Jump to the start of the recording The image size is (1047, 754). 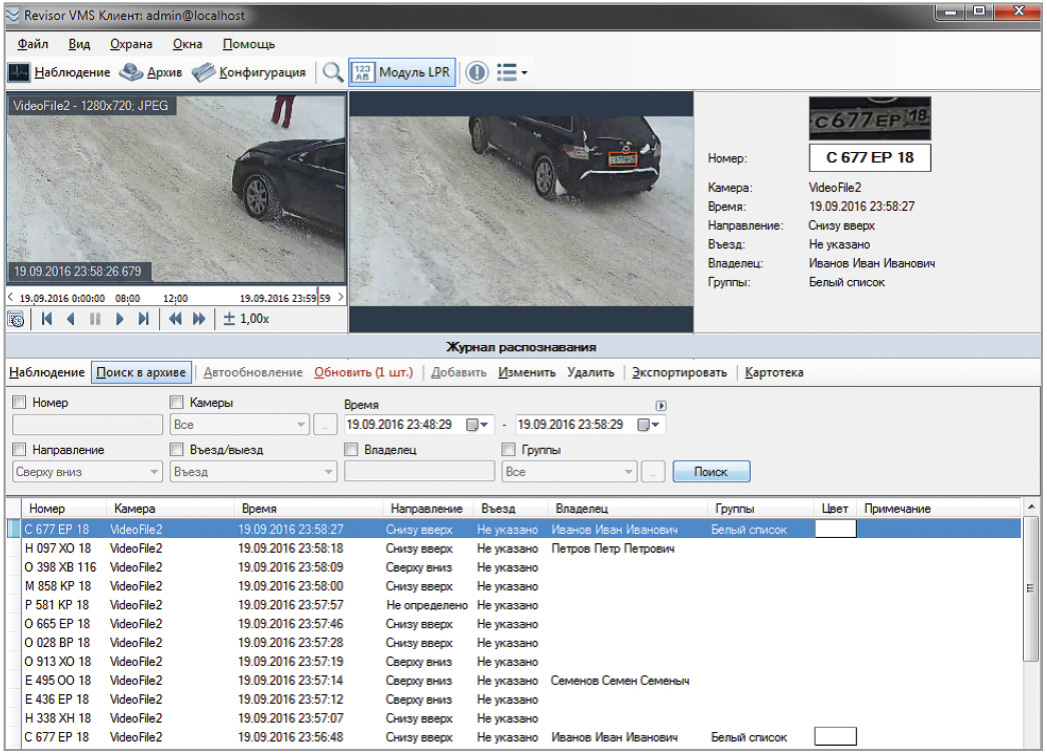pos(47,319)
